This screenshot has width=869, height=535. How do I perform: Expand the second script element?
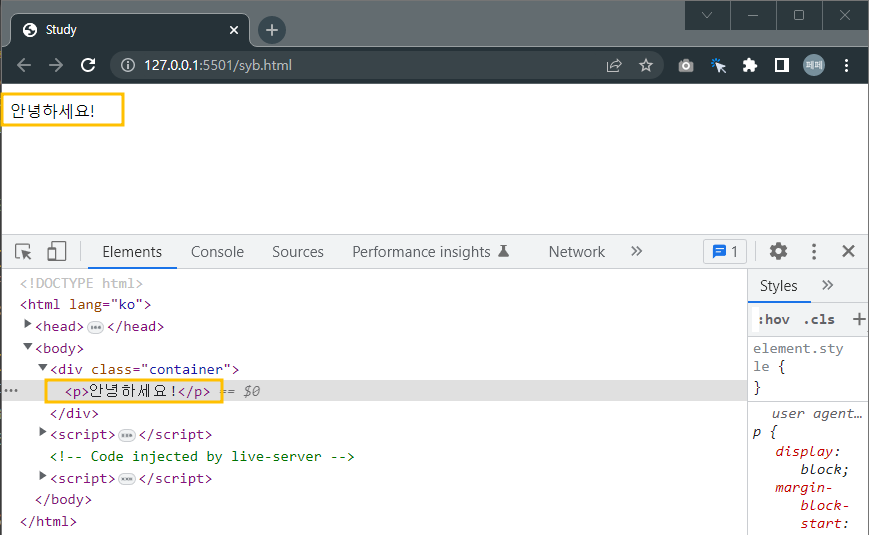43,476
